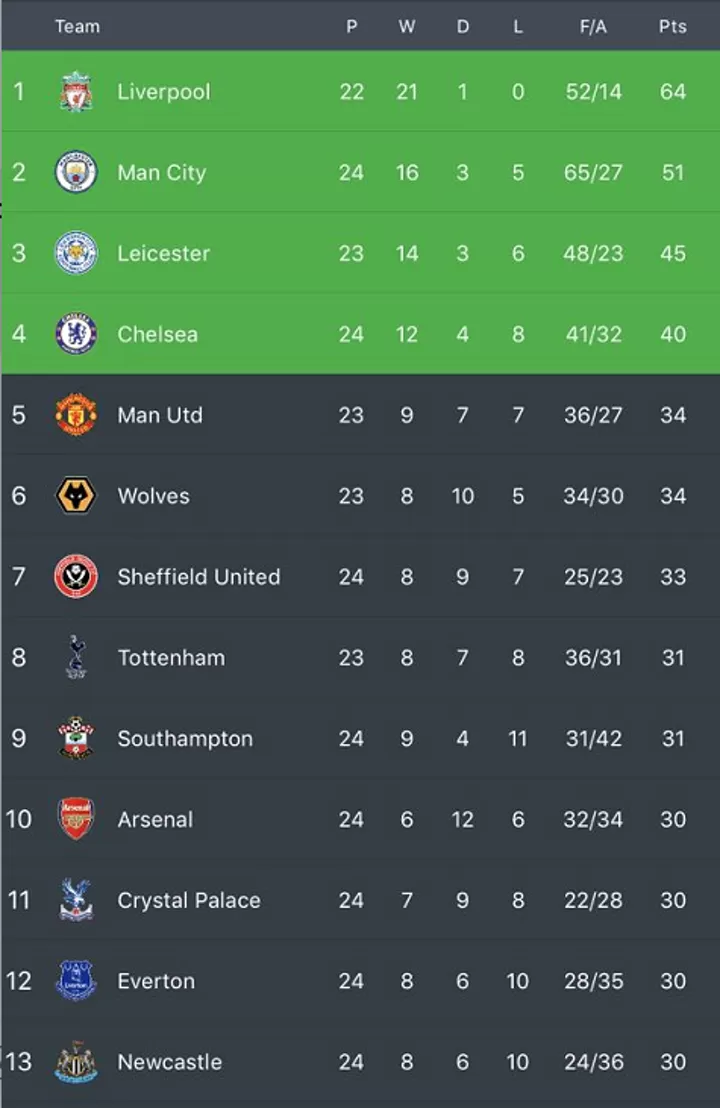
Task: Open the Leicester club badge
Action: coord(76,253)
